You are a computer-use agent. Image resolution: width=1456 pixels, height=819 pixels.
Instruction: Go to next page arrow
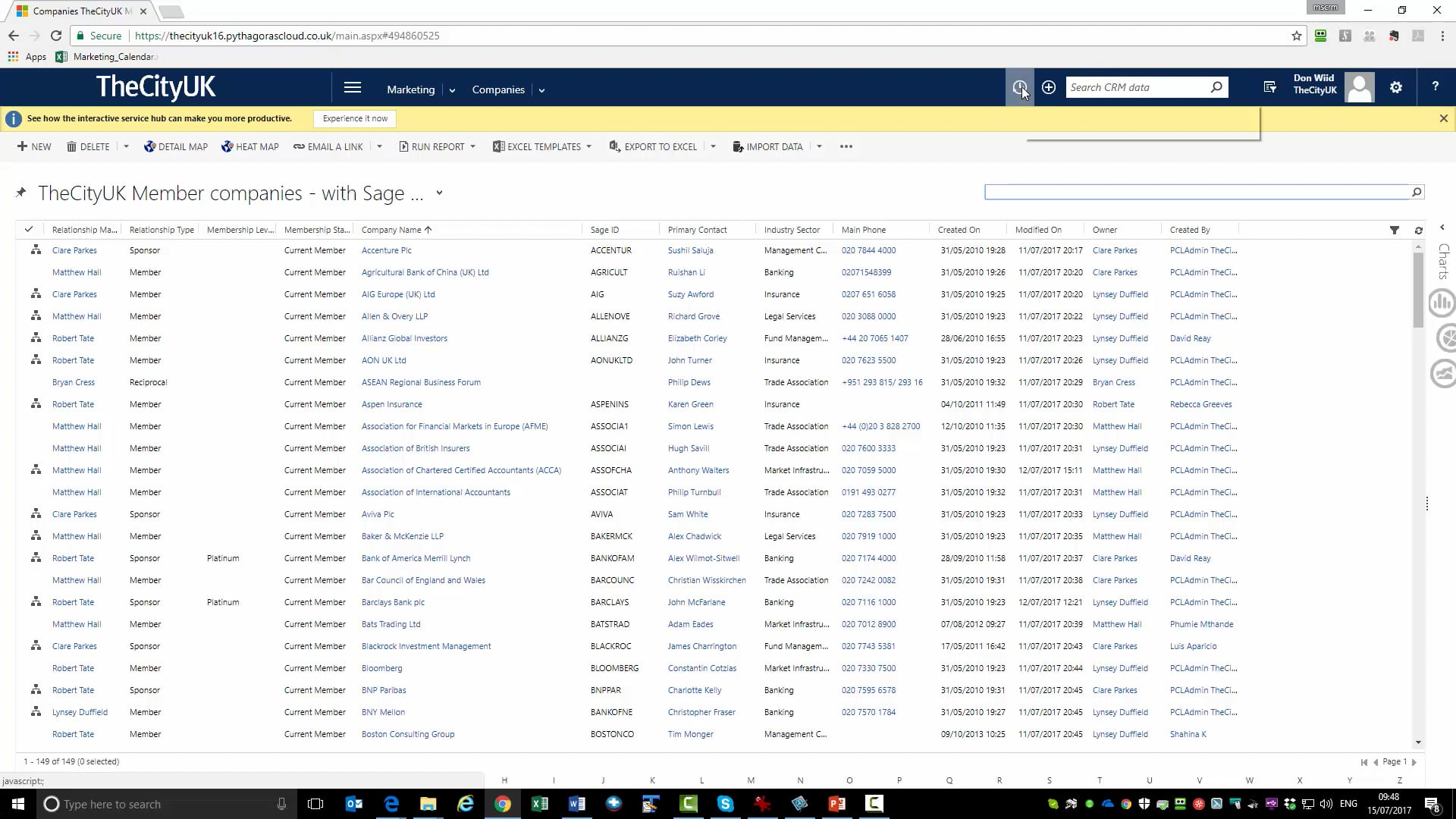1414,762
